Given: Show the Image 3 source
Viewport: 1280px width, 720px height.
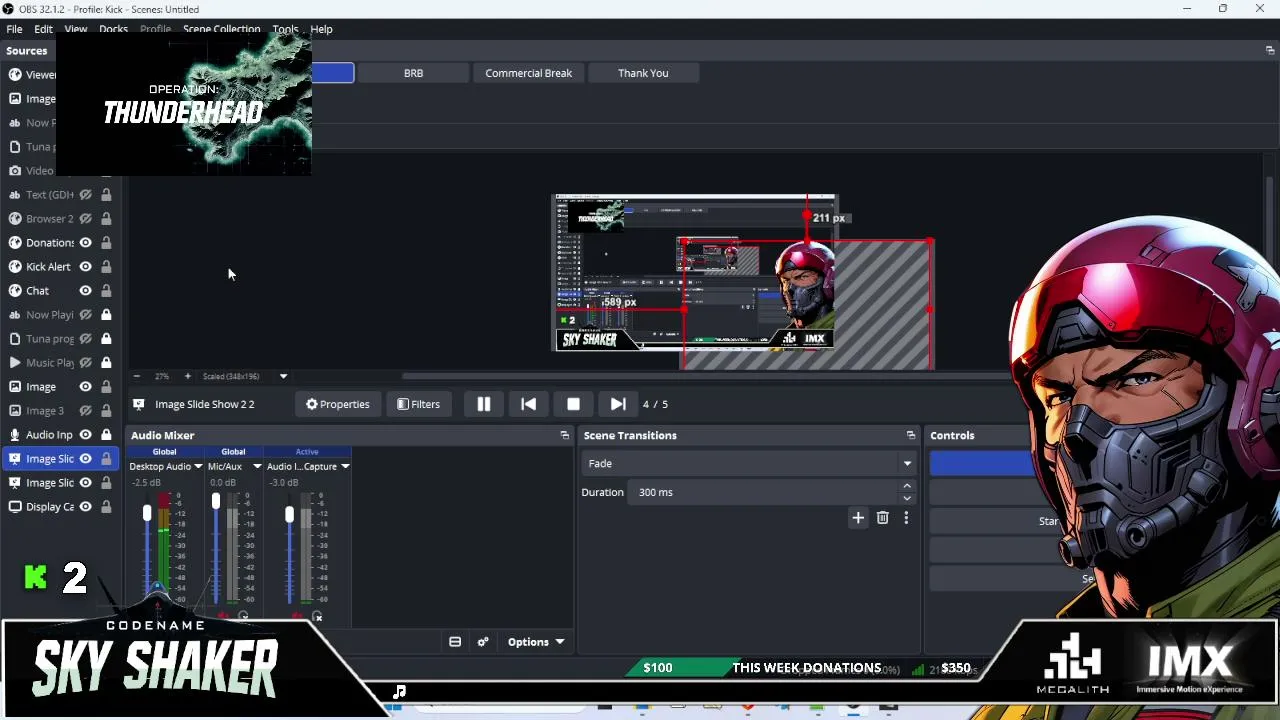Looking at the screenshot, I should coord(86,411).
